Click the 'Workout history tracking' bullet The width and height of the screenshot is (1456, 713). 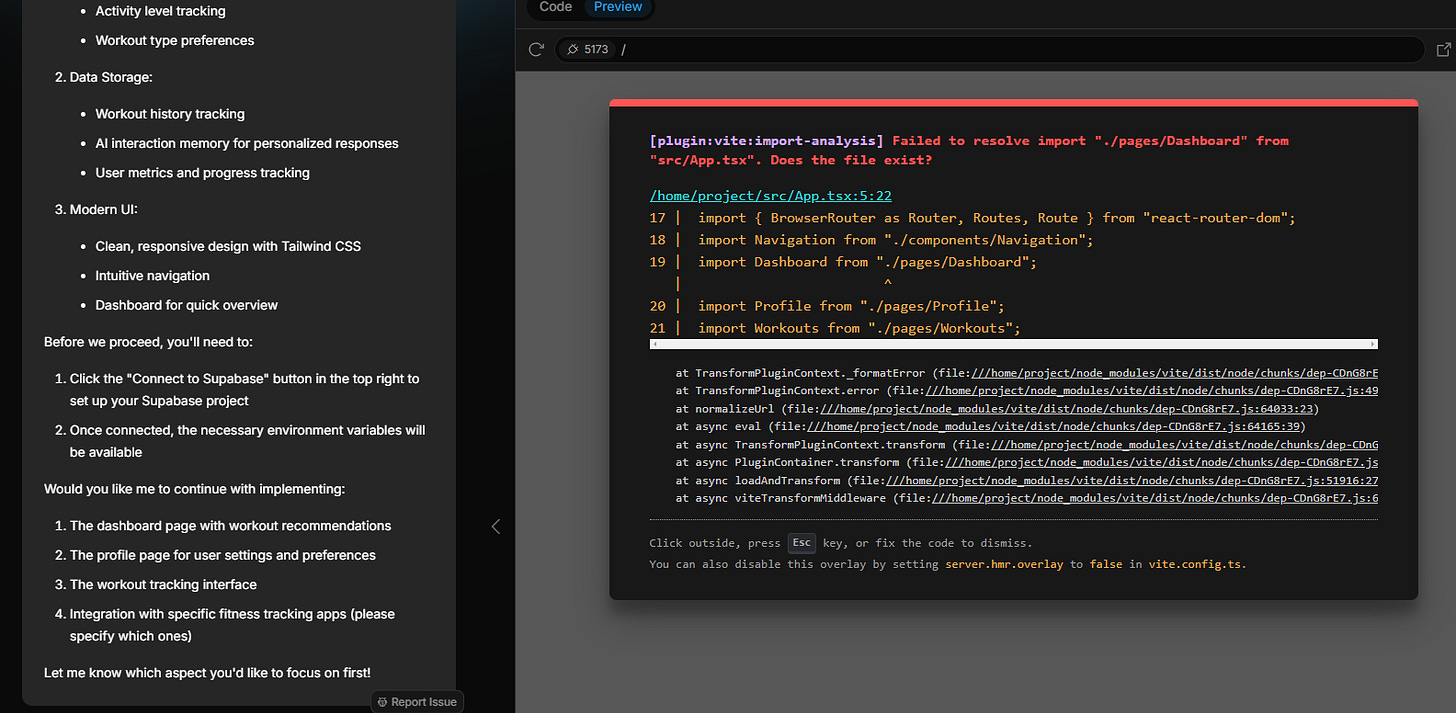pyautogui.click(x=170, y=114)
